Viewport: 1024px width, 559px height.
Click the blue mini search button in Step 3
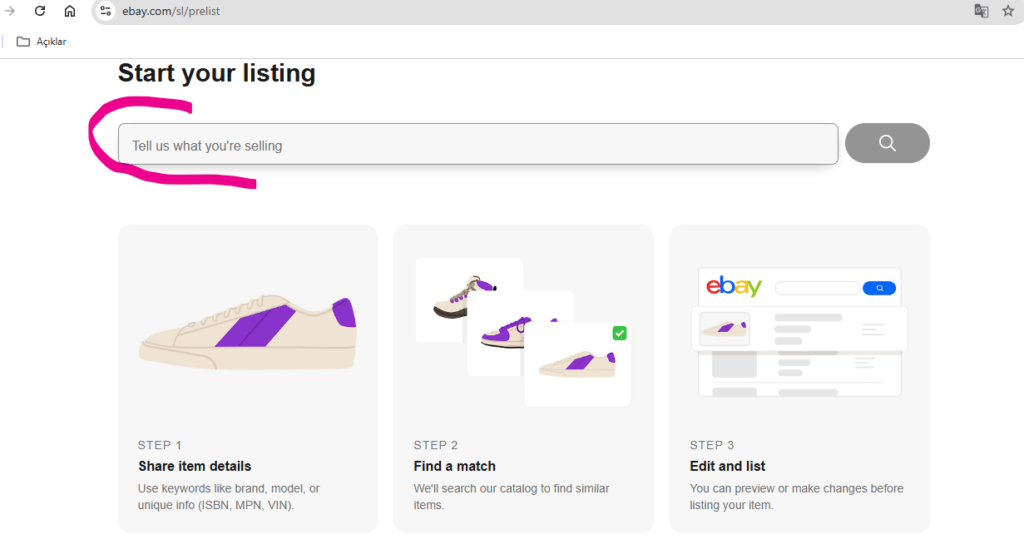point(879,288)
